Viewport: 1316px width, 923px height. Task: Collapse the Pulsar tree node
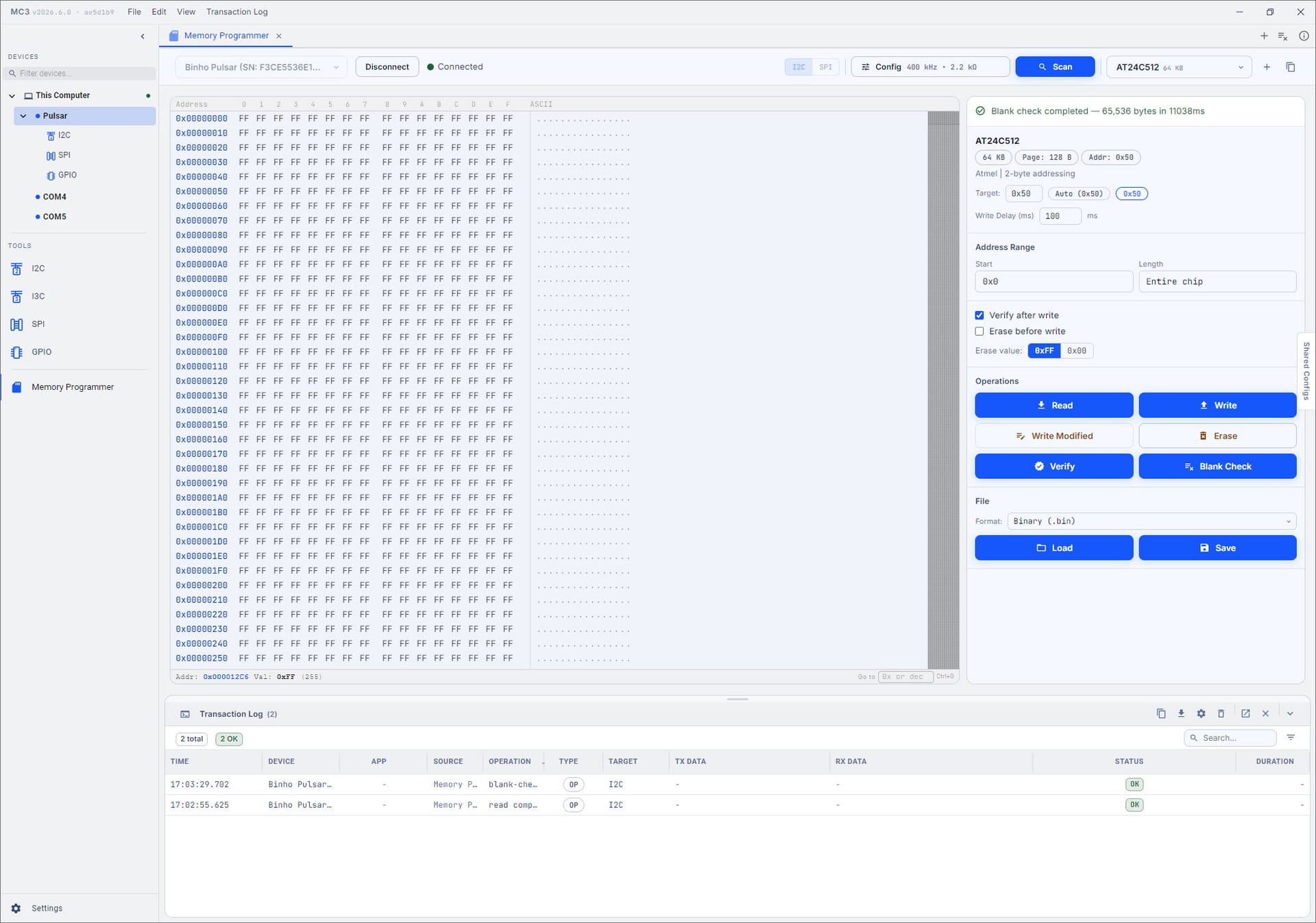coord(23,116)
